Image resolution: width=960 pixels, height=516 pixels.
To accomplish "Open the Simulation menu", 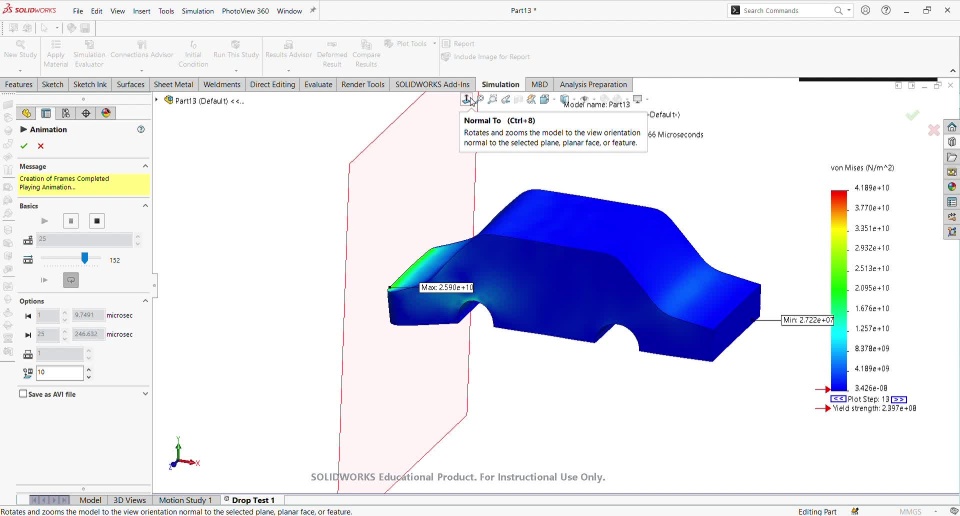I will [197, 11].
